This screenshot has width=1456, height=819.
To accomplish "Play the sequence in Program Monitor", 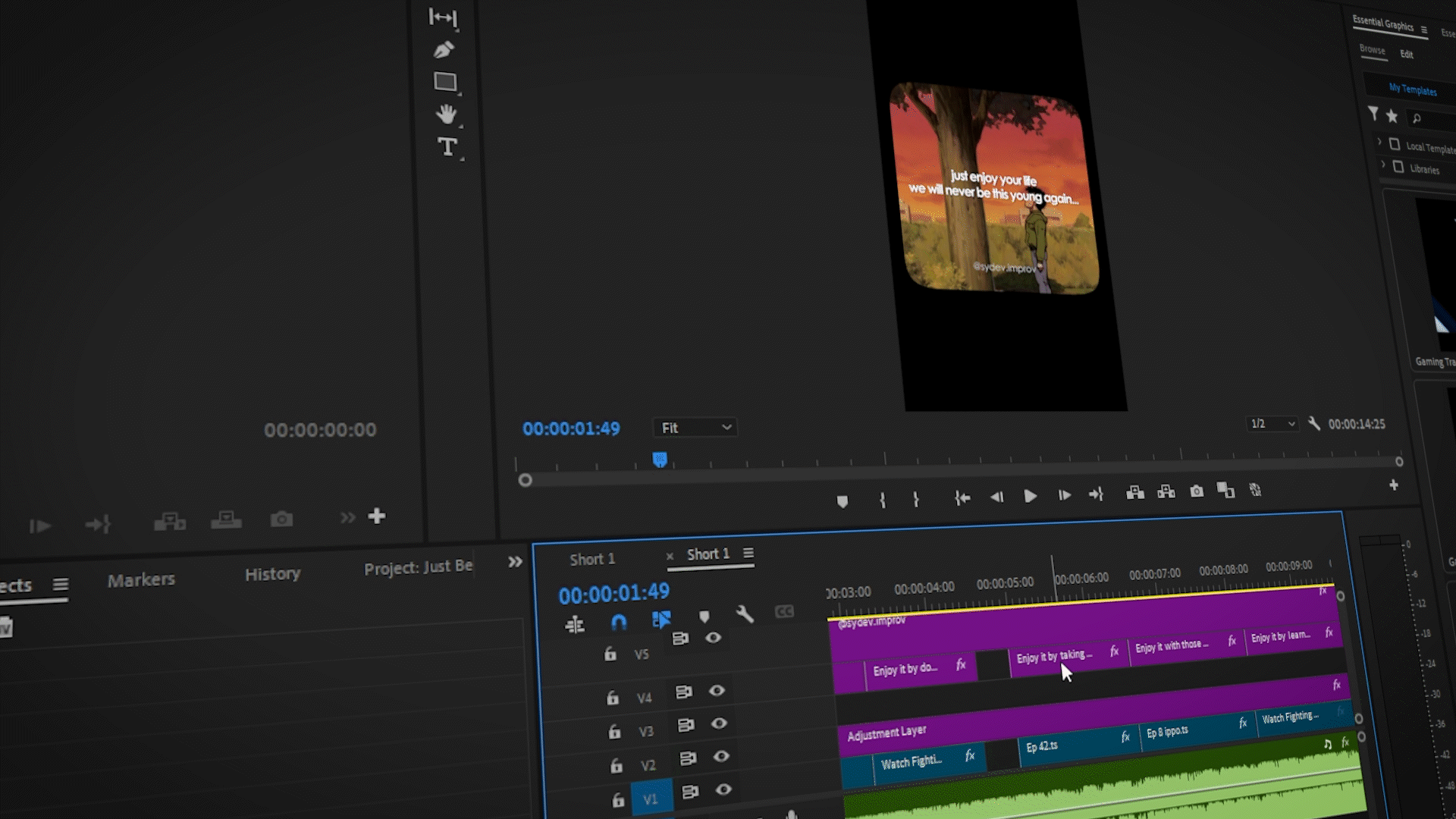I will click(x=1030, y=496).
